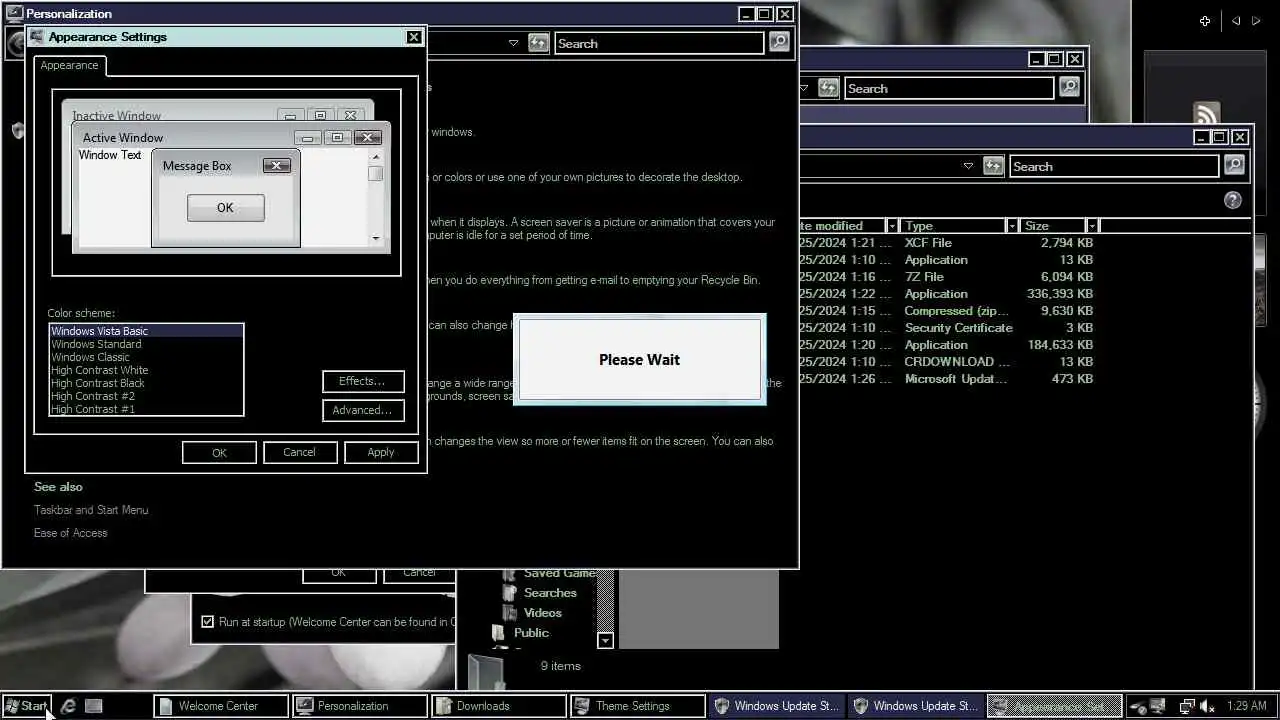Click the 1:29 AM taskbar clock

point(1246,706)
